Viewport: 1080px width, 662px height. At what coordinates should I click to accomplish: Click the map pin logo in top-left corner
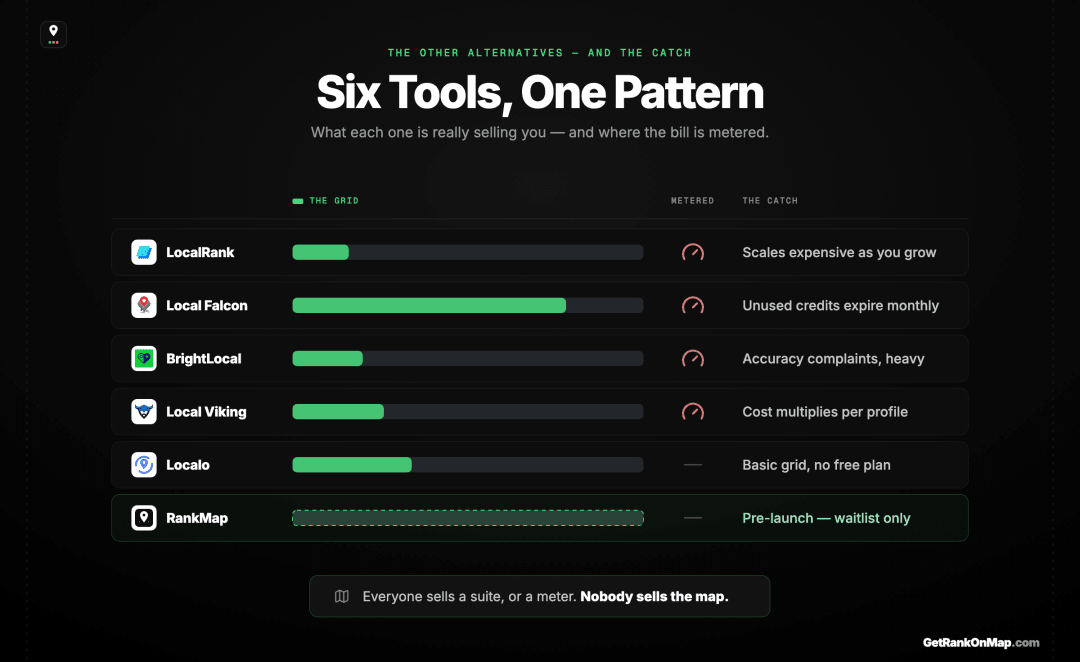(53, 34)
